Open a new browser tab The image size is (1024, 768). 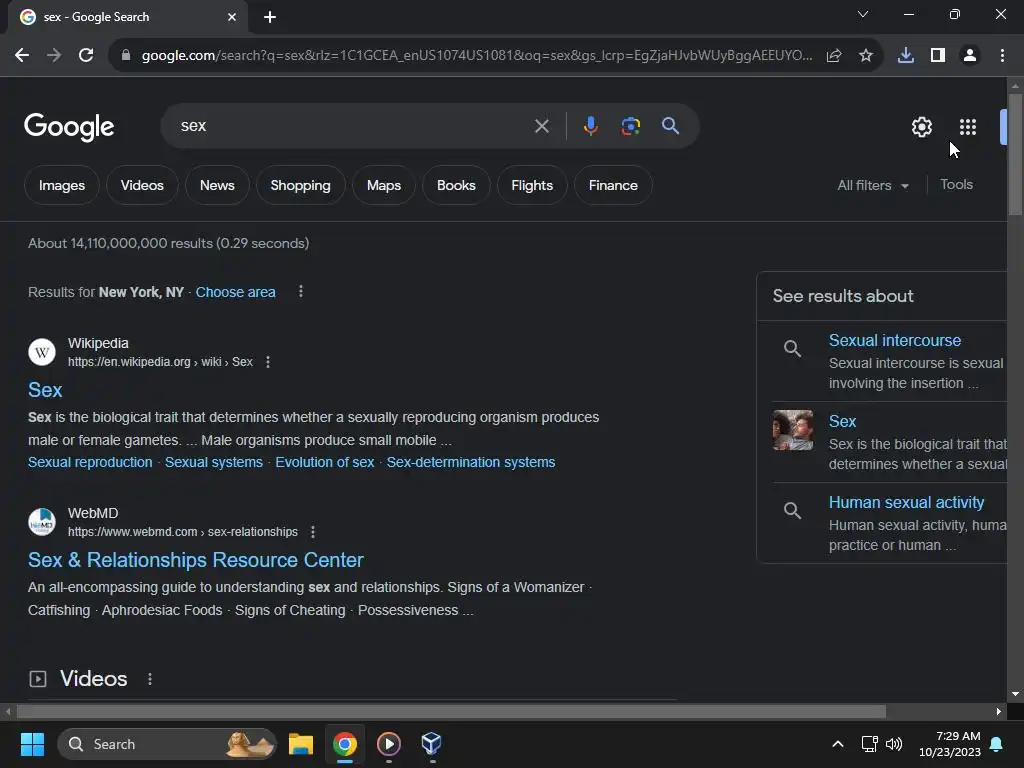coord(270,17)
